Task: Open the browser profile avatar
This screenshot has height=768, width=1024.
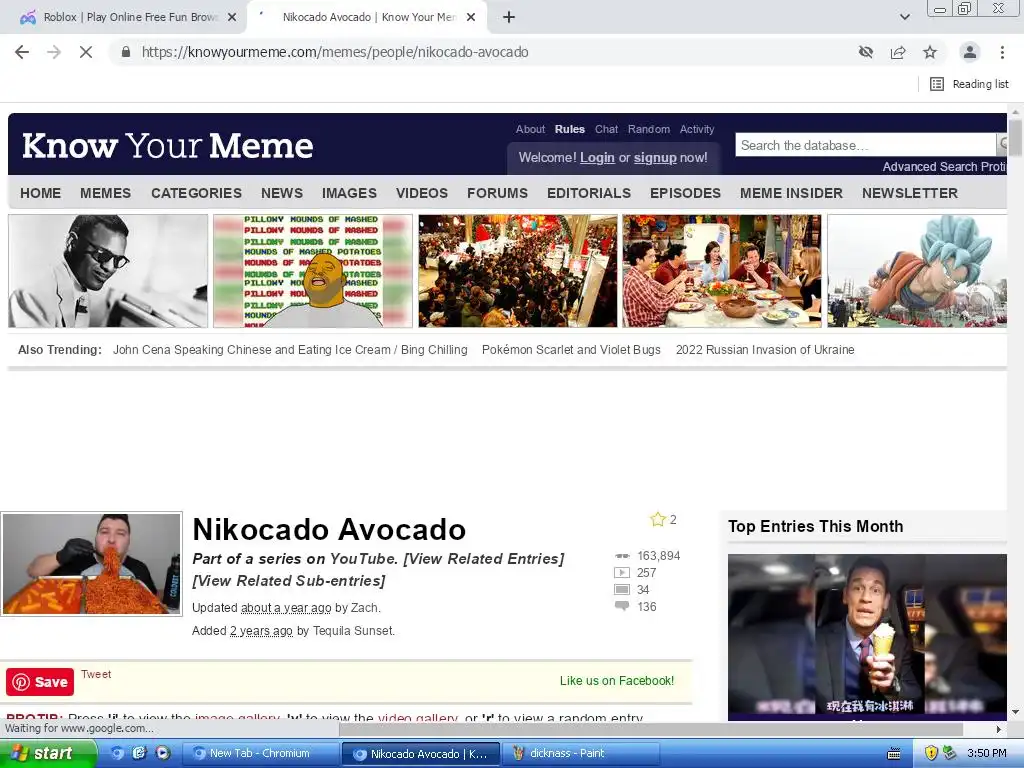Action: (970, 52)
